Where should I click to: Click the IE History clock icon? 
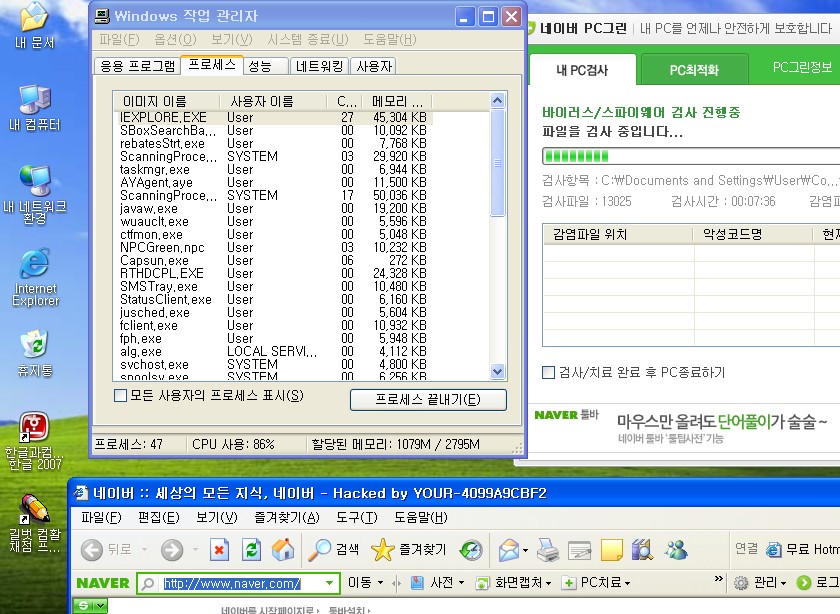click(x=471, y=550)
